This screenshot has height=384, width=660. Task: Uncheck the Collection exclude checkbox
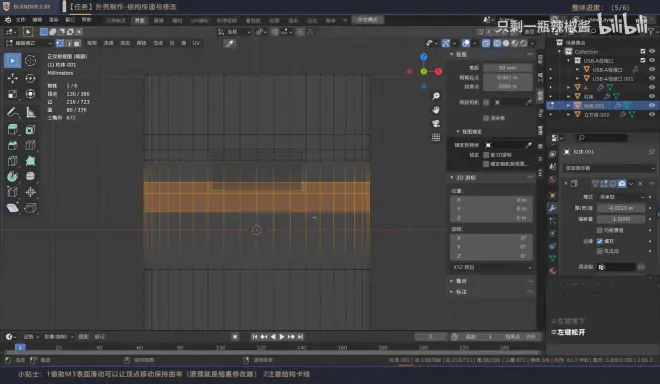(643, 51)
